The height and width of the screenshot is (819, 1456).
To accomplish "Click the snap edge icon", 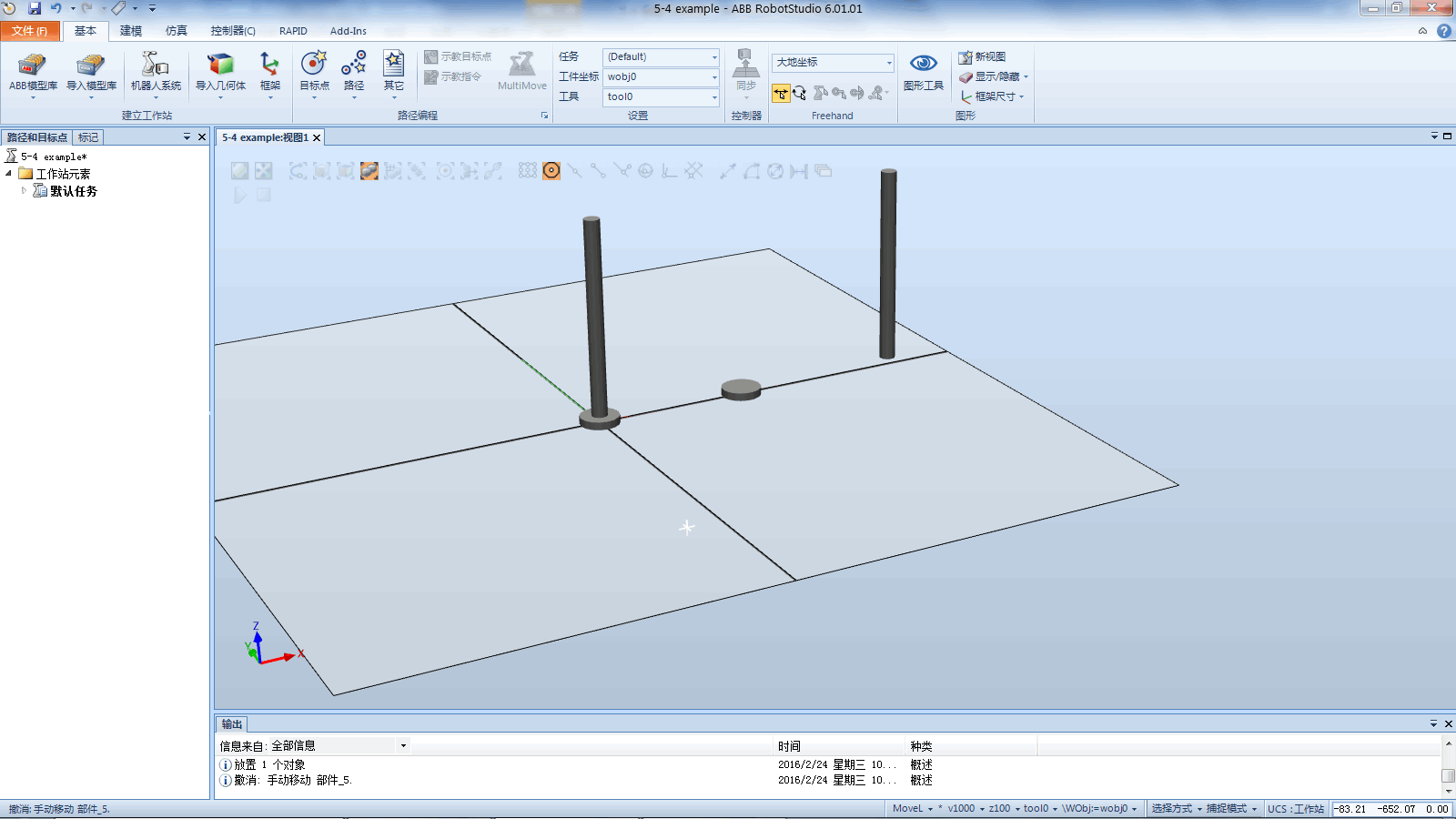I will (x=622, y=171).
